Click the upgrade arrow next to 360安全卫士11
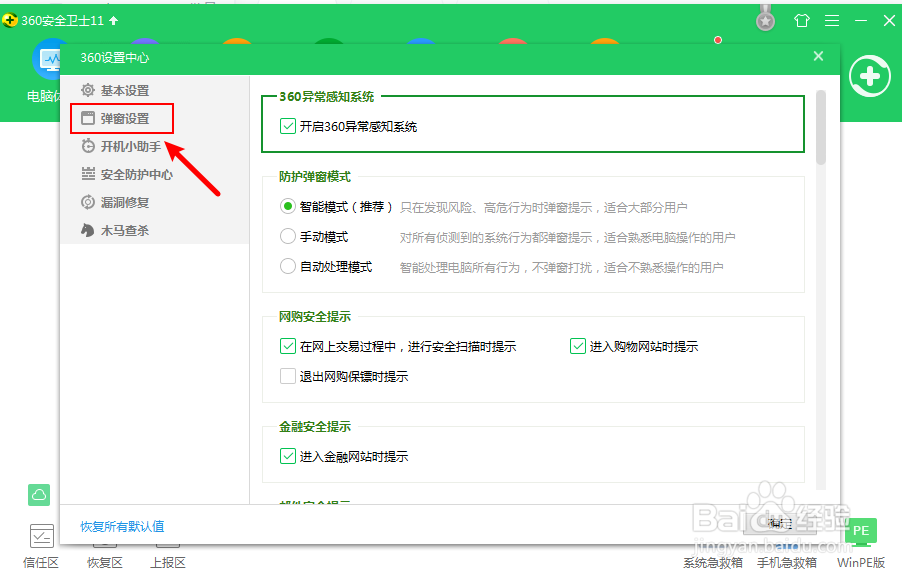Viewport: 902px width, 577px height. [114, 21]
